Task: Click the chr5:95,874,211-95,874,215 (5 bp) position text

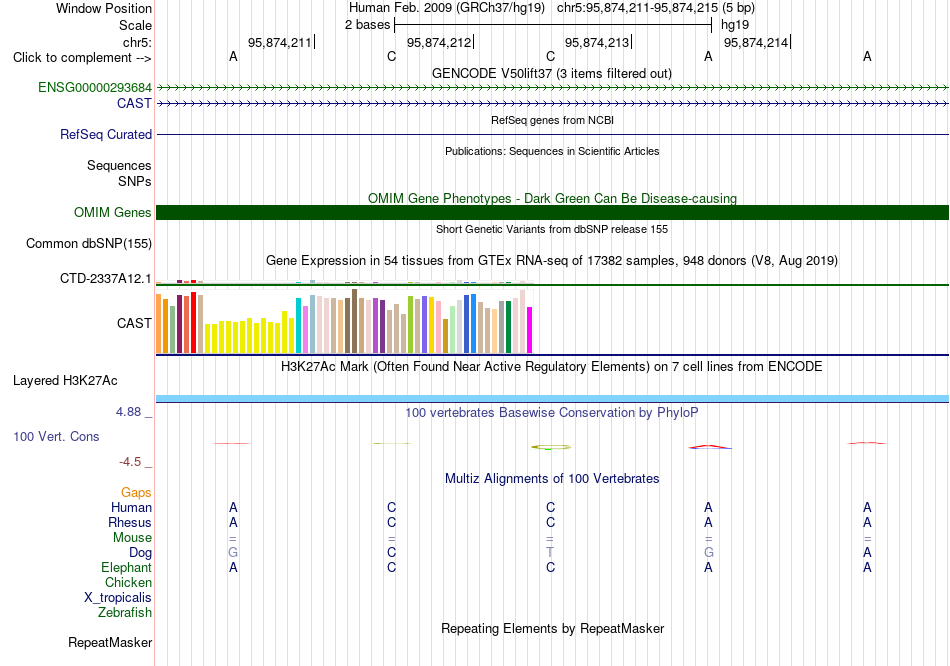Action: [x=656, y=8]
